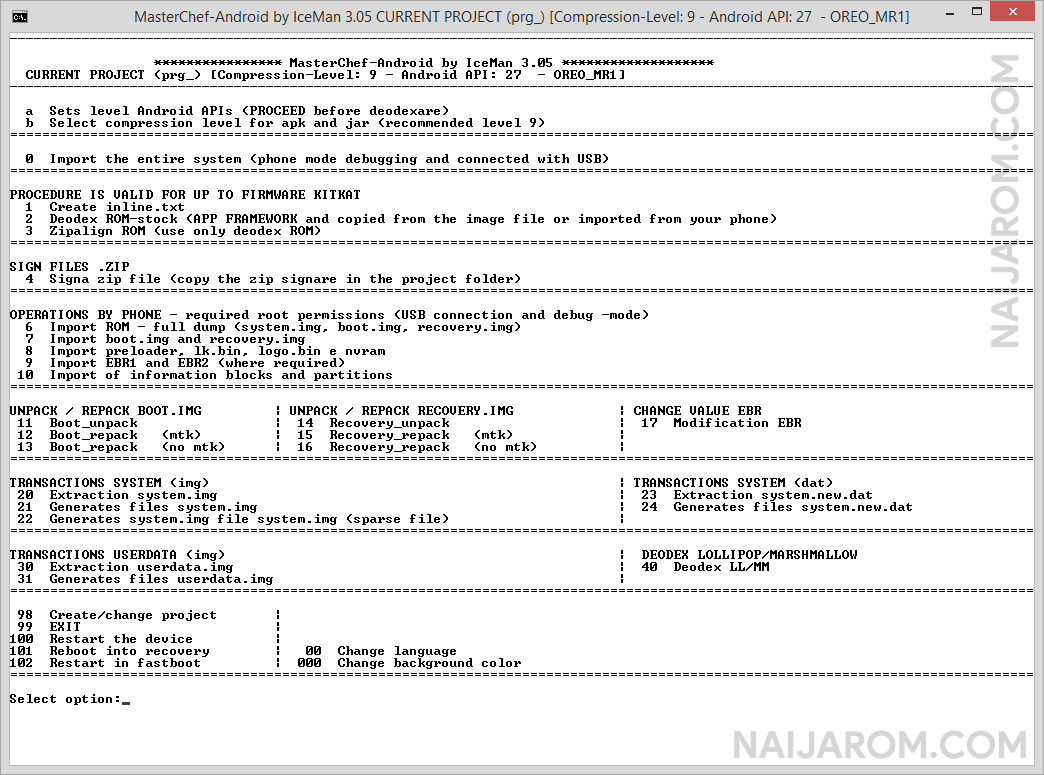Screen dimensions: 1044x775
Task: Minimize the MasterChef-Android console window
Action: point(949,13)
